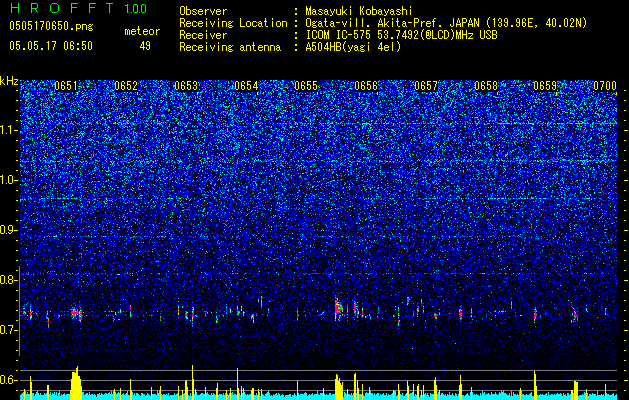Select the ICOM IC-575 53.7492 MHz USB text

(401, 35)
